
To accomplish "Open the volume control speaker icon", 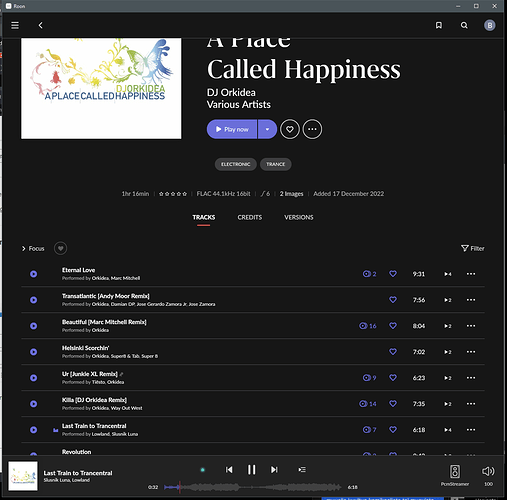I will [488, 471].
